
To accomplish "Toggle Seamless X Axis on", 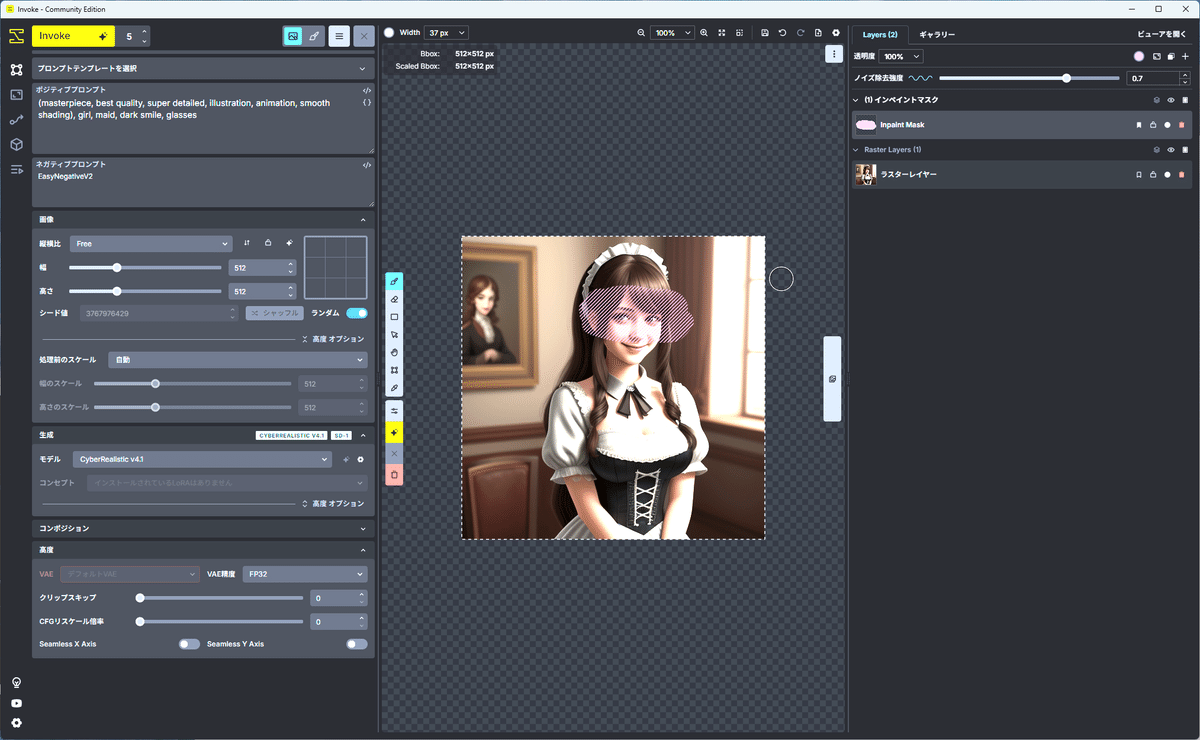I will pyautogui.click(x=189, y=644).
